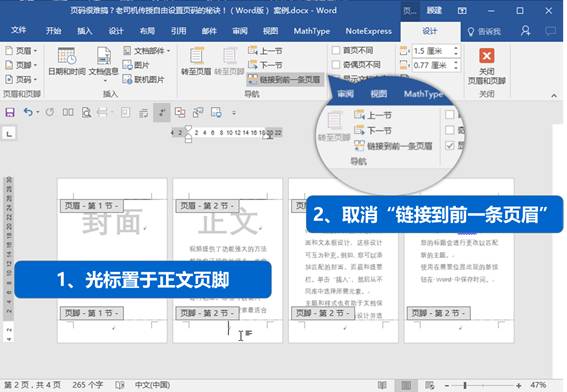Click the 0.77 厘米 footer distance field

435,65
